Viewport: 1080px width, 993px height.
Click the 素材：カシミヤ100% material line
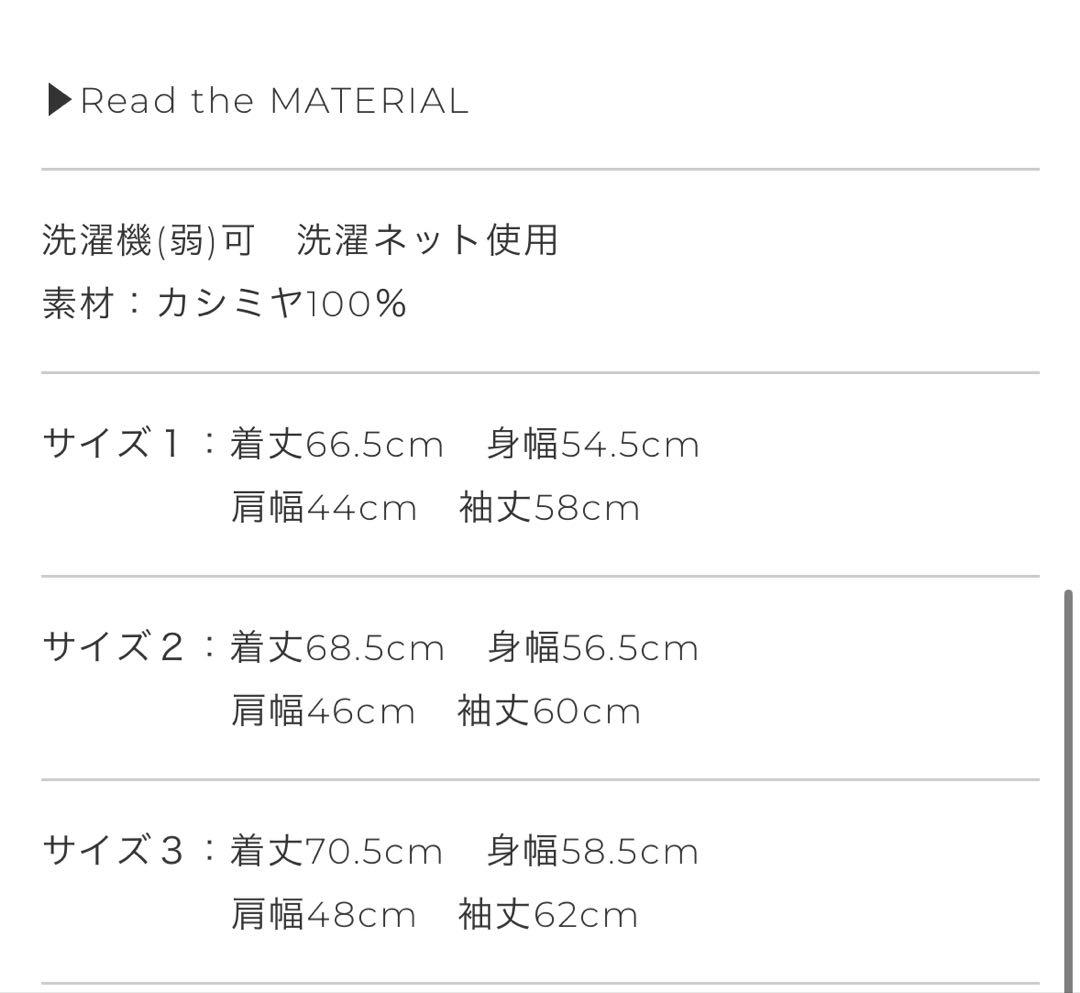click(x=224, y=303)
